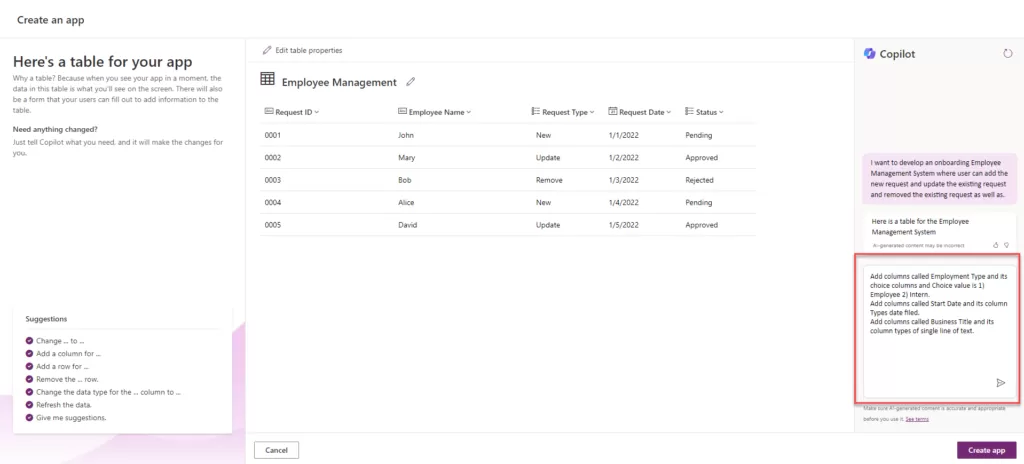Click the thumbs down feedback icon
Screen dimensions: 1024x464
tap(1007, 244)
